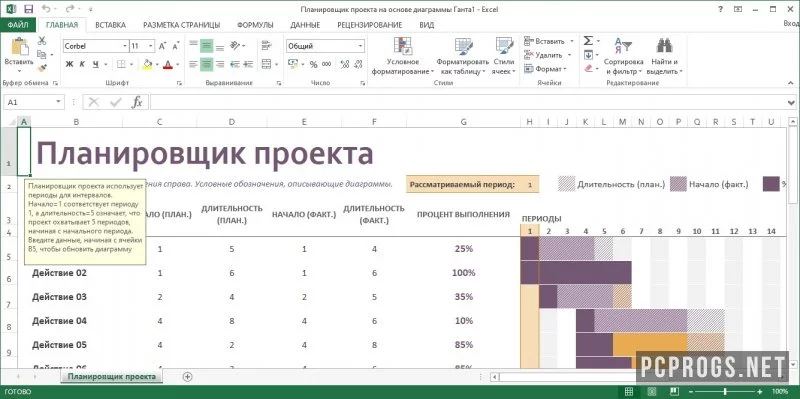The image size is (800, 399).
Task: Select the Рассматриваемый период value cell
Action: point(530,185)
